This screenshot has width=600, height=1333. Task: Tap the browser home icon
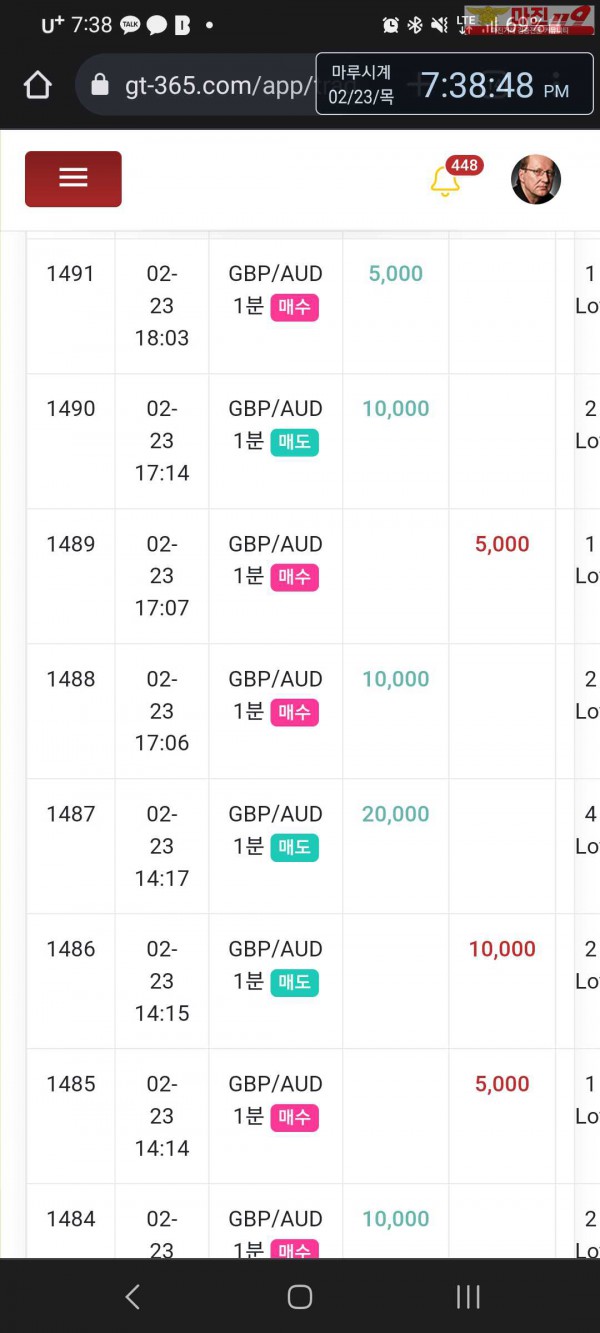coord(37,85)
